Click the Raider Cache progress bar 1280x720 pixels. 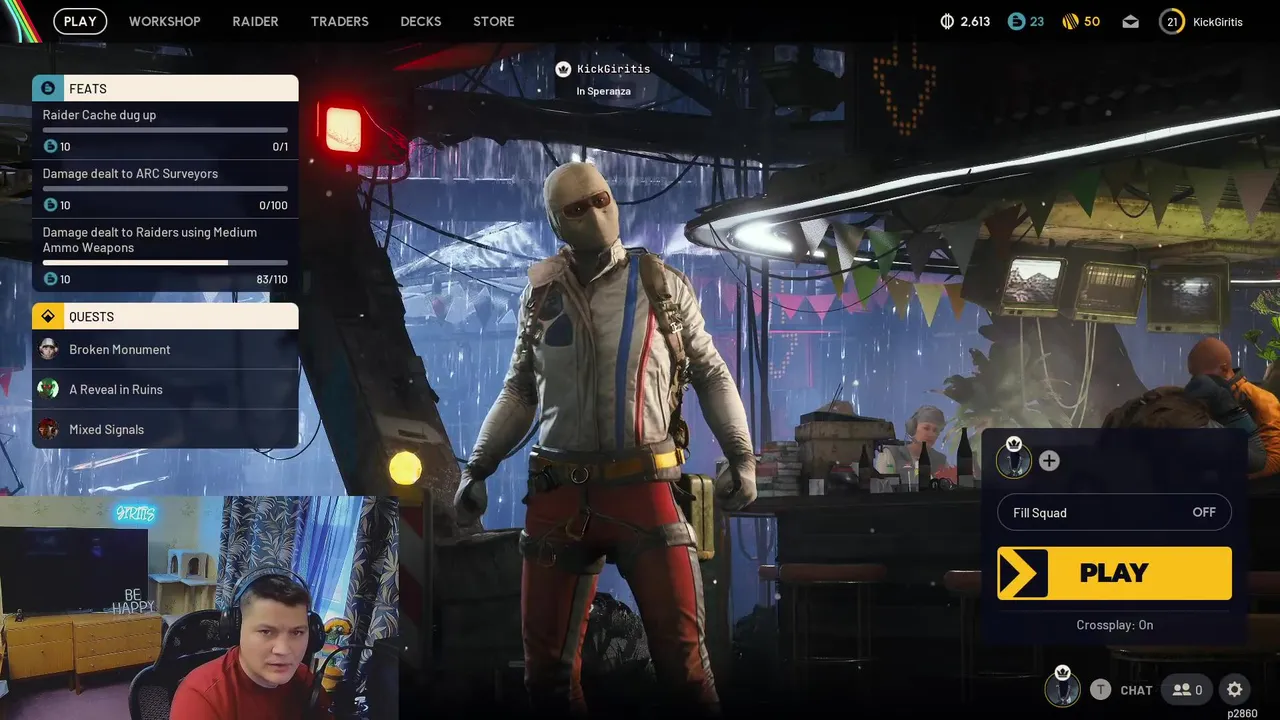pos(165,130)
